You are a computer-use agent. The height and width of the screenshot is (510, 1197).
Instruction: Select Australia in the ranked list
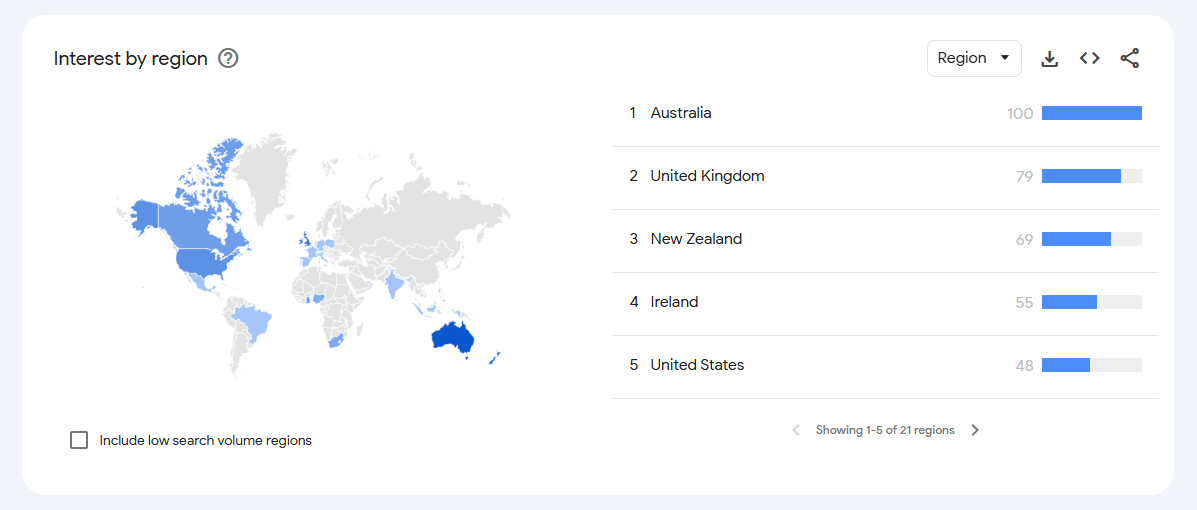[x=681, y=113]
